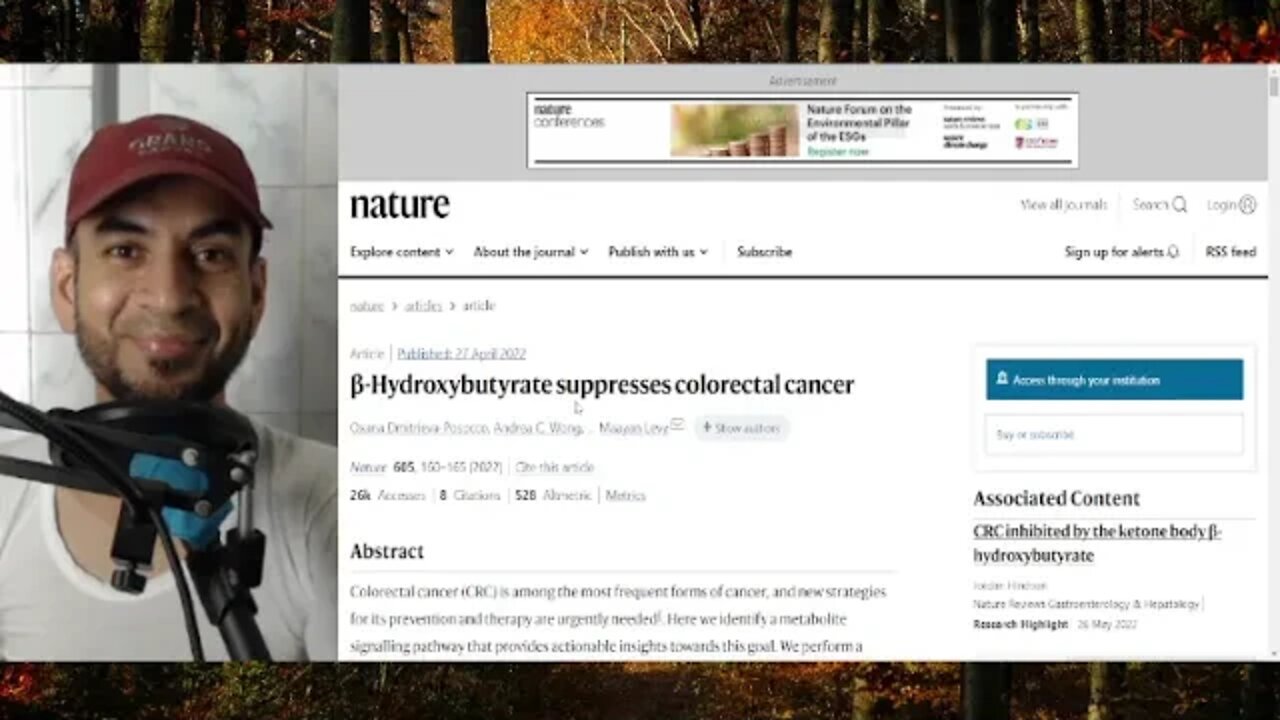Open the Metrics link

[x=625, y=495]
